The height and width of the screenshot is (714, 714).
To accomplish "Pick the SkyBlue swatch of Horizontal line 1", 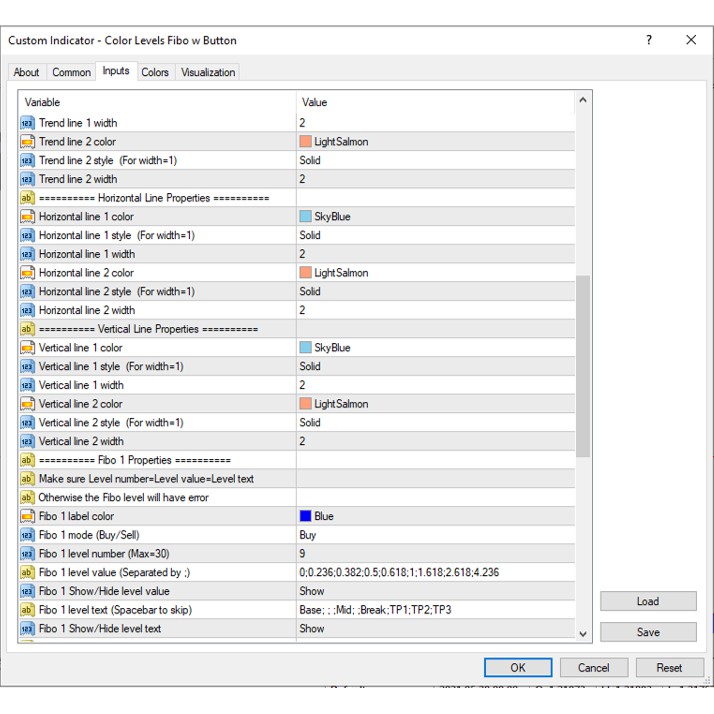I will [306, 217].
